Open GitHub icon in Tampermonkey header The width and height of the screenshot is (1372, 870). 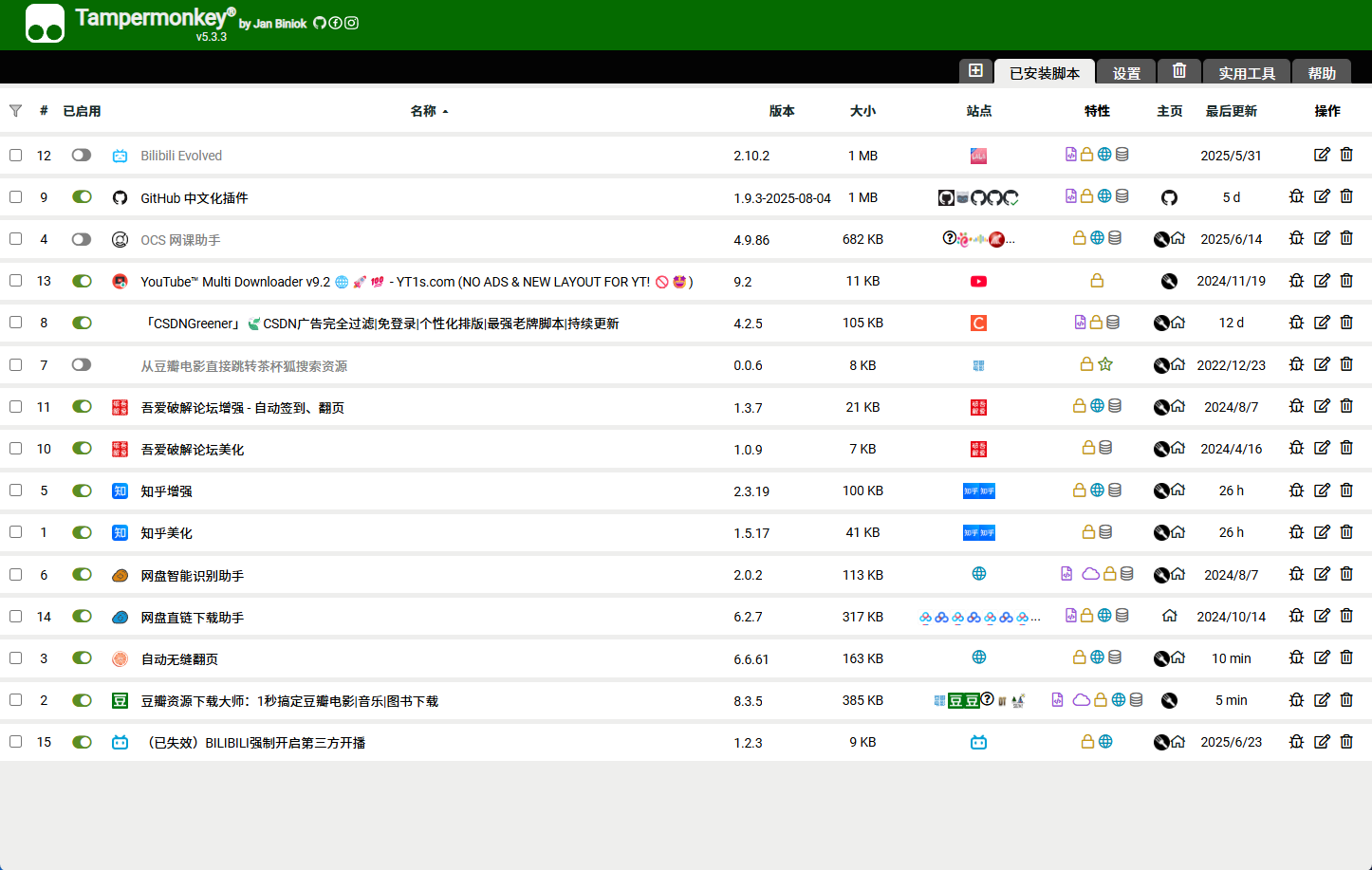pyautogui.click(x=320, y=23)
